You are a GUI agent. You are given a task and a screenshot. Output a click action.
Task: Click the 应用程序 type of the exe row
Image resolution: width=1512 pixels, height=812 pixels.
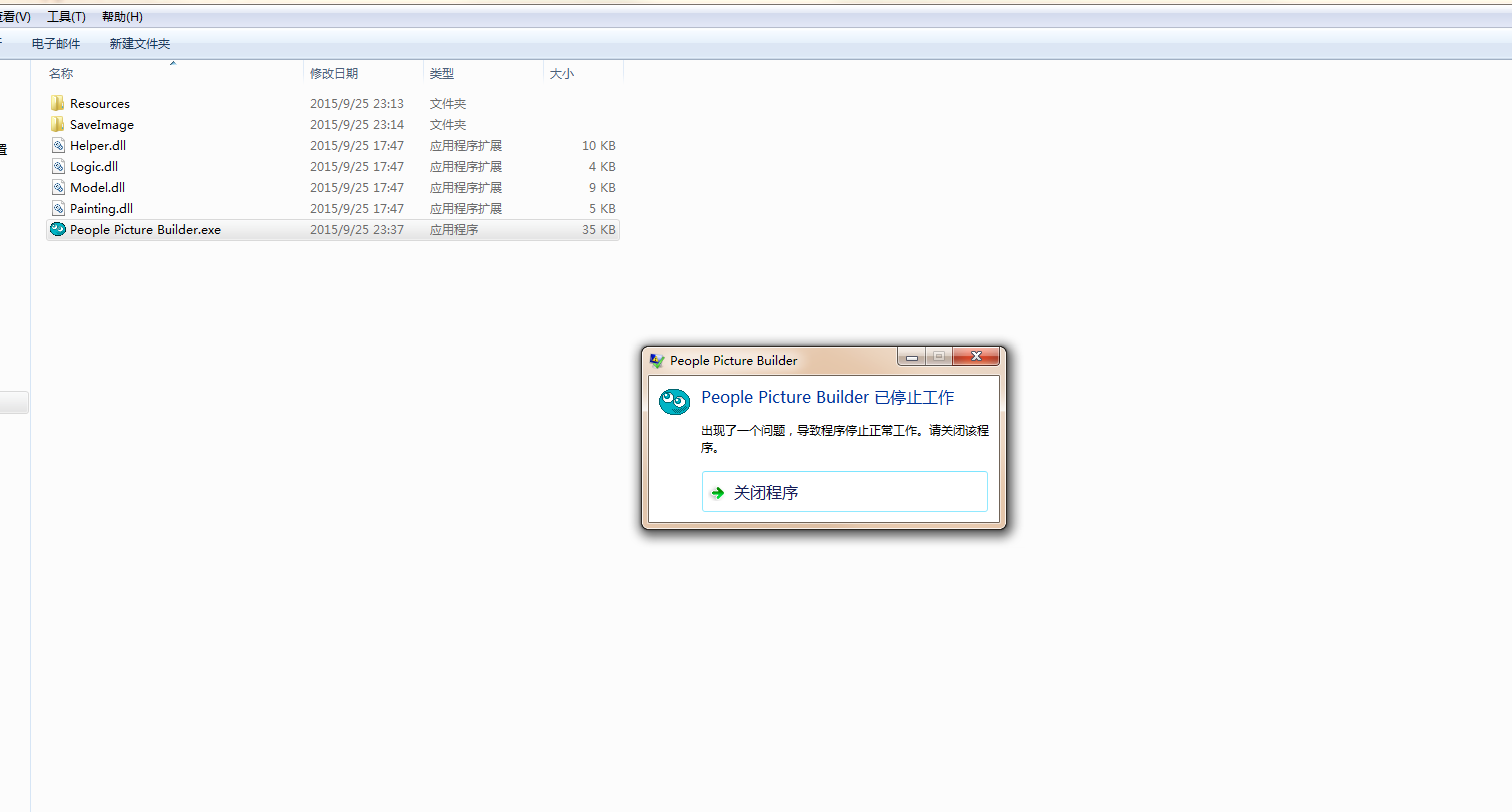454,230
